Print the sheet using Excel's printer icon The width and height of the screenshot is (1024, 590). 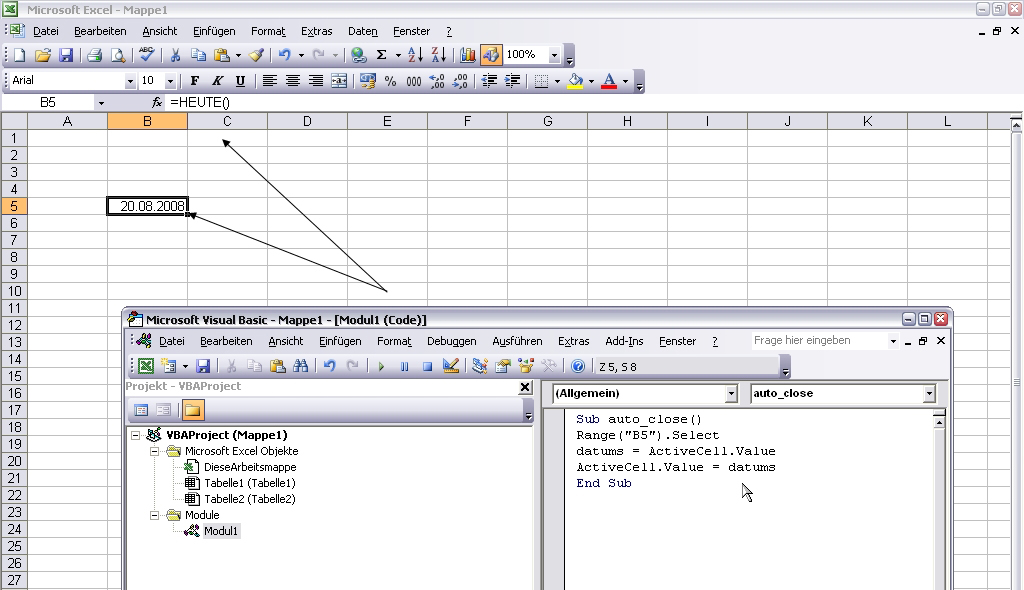(x=95, y=55)
